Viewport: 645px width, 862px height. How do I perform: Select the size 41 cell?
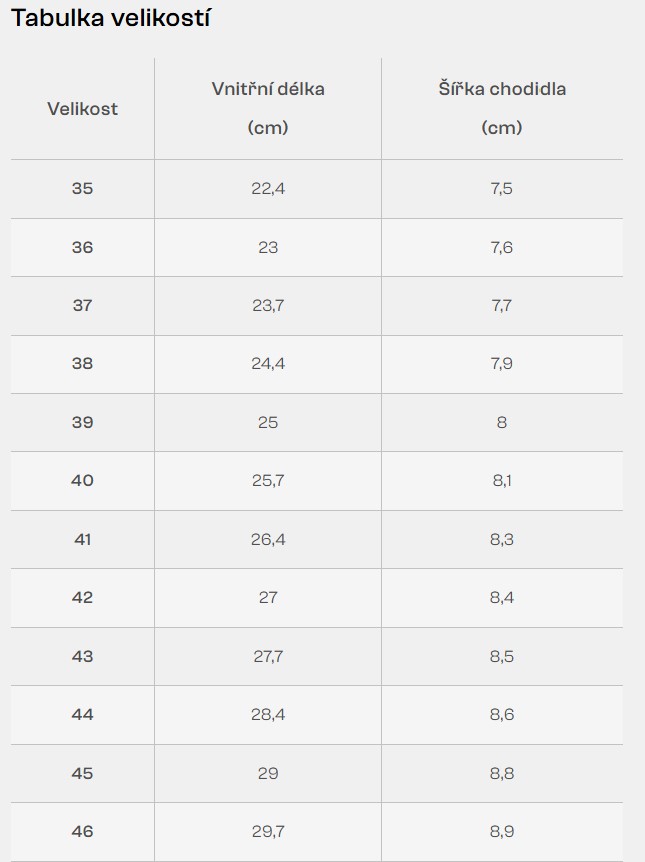point(82,539)
